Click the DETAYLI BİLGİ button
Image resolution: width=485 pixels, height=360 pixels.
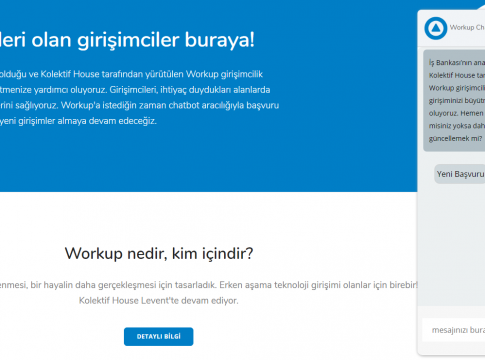158,336
